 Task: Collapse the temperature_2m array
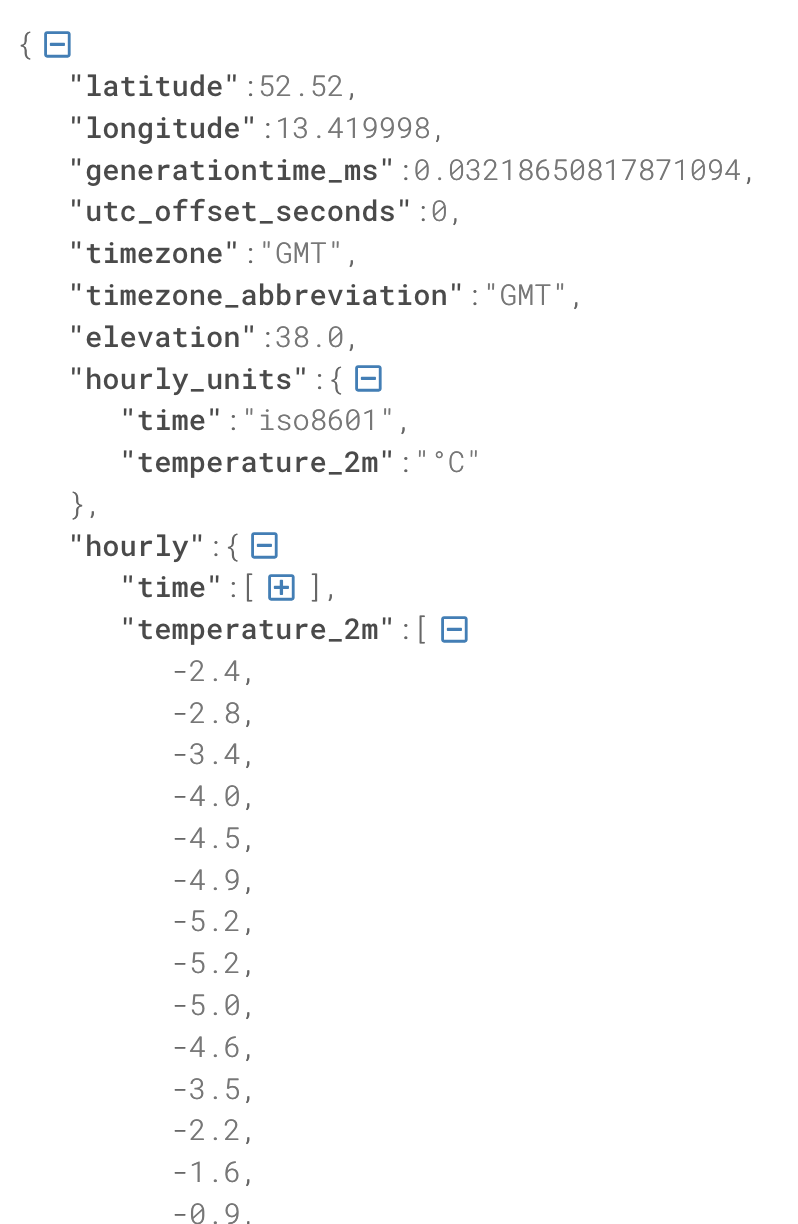(454, 630)
